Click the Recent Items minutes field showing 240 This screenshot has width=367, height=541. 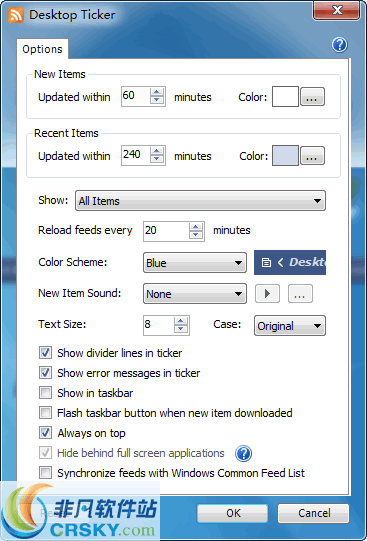[136, 155]
